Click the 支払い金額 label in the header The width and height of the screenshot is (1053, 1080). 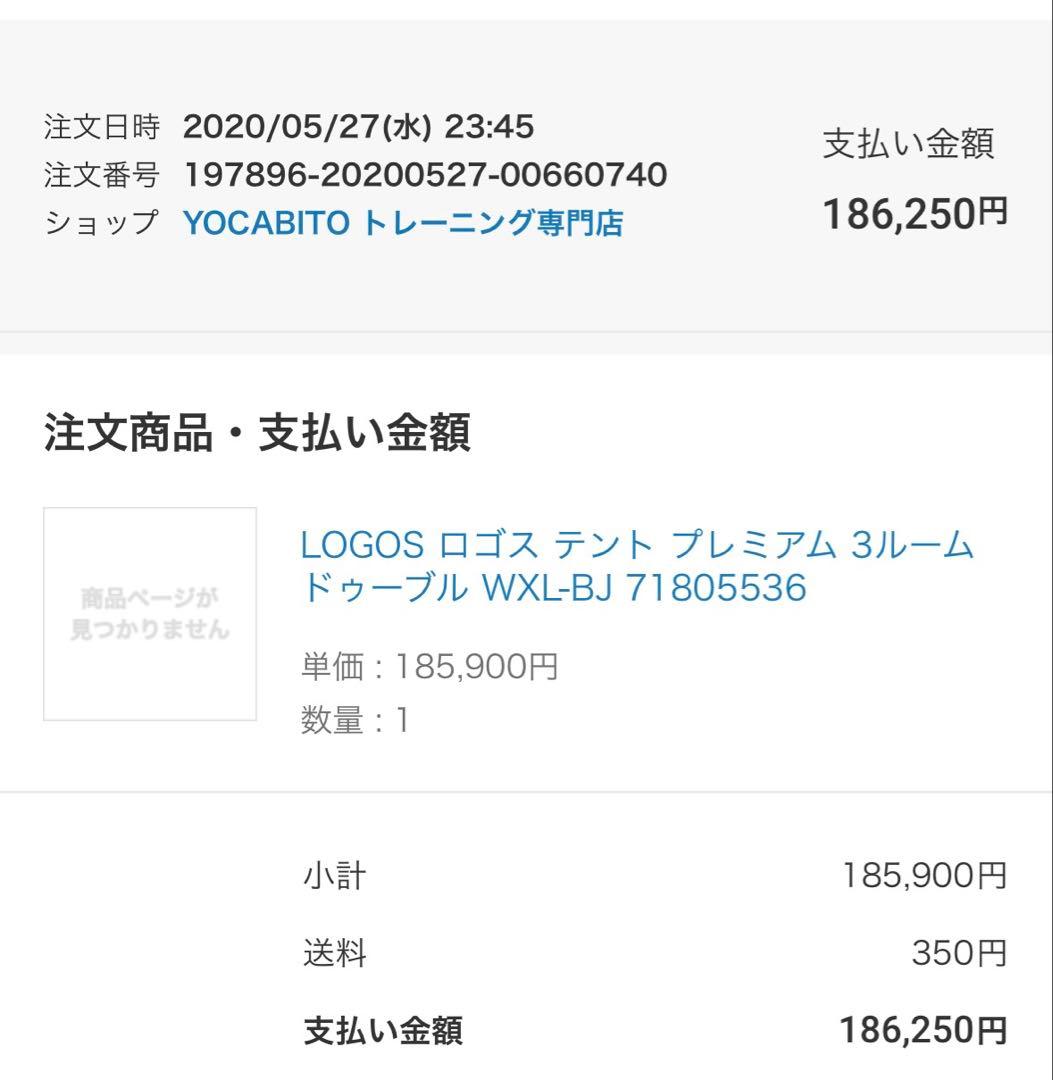(908, 144)
